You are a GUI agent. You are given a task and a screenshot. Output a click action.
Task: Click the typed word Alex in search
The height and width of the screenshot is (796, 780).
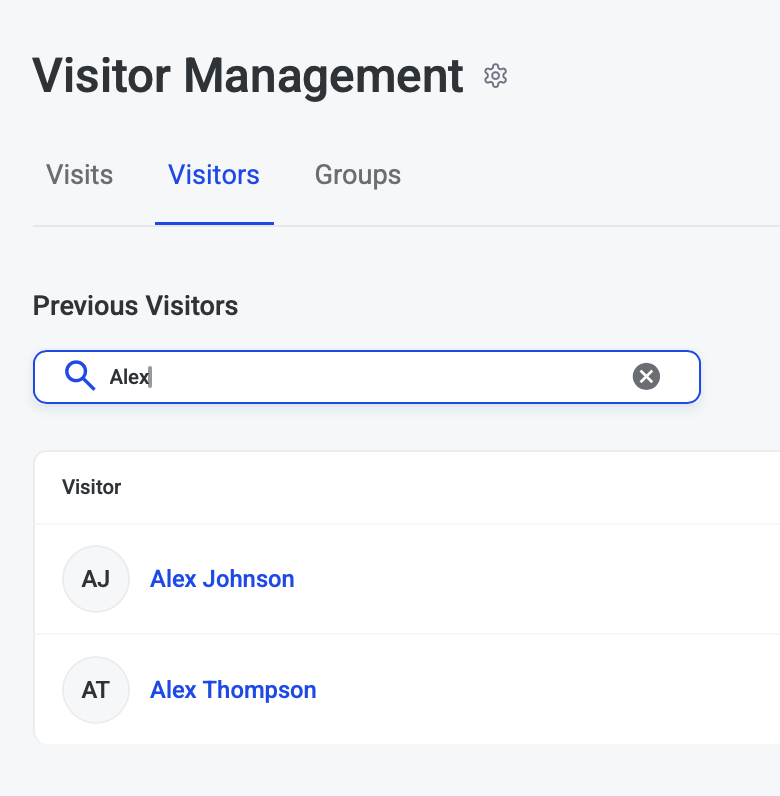tap(128, 377)
